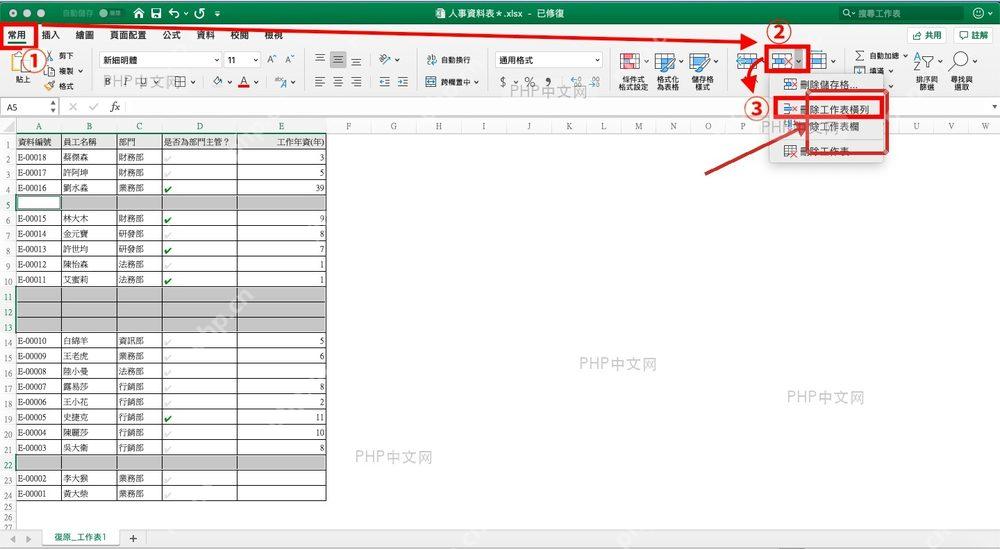1000x549 pixels.
Task: Click the 共用 share button
Action: click(927, 35)
